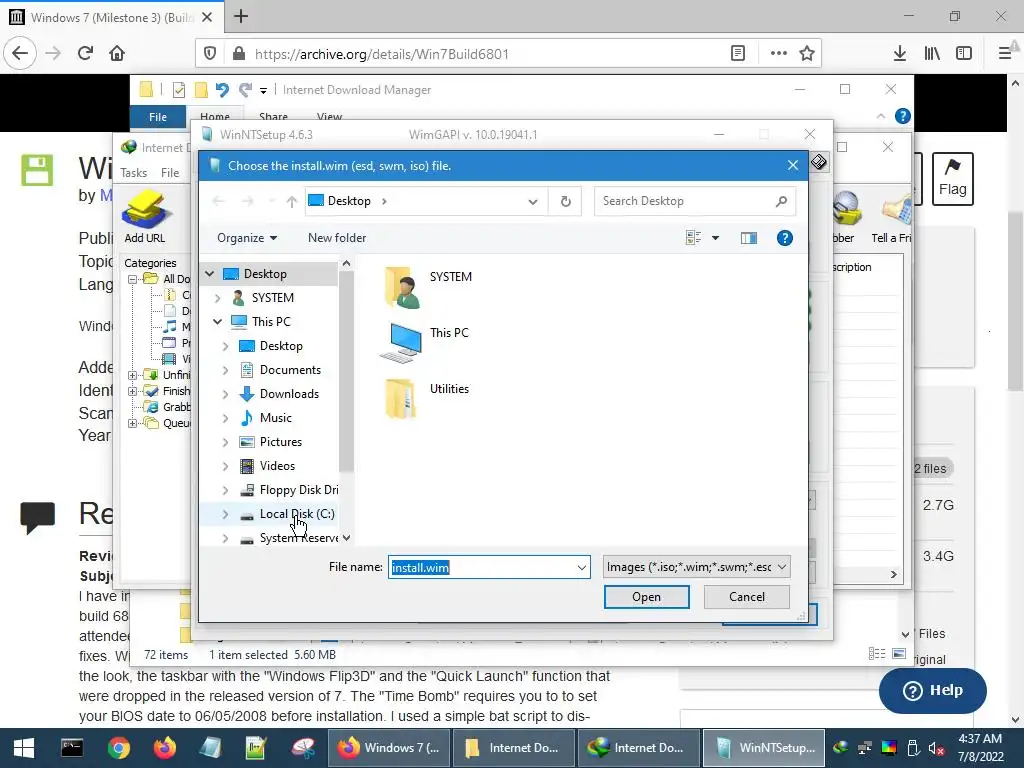Open Firefox downloads arrow icon

[900, 54]
